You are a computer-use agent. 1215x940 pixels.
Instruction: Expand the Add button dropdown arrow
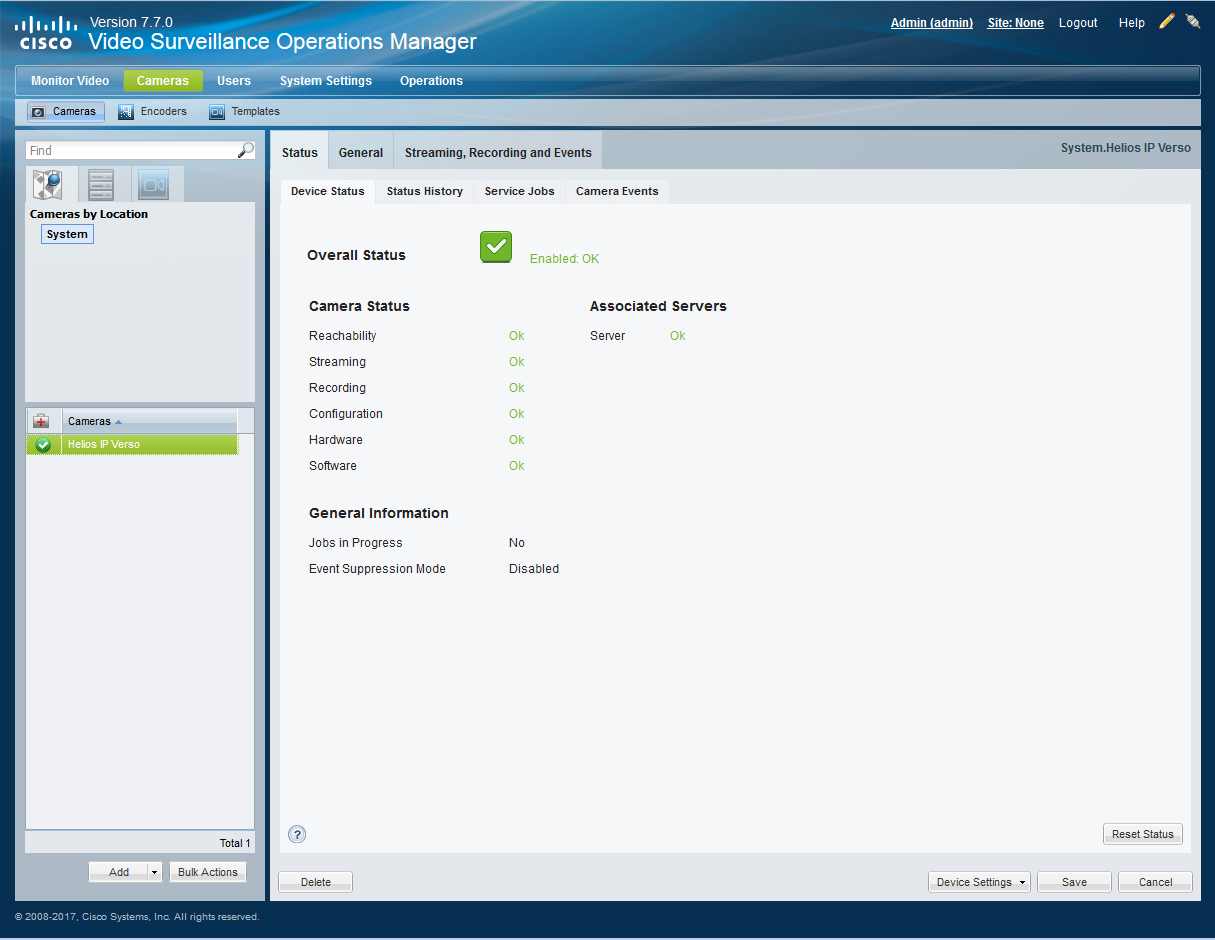154,872
